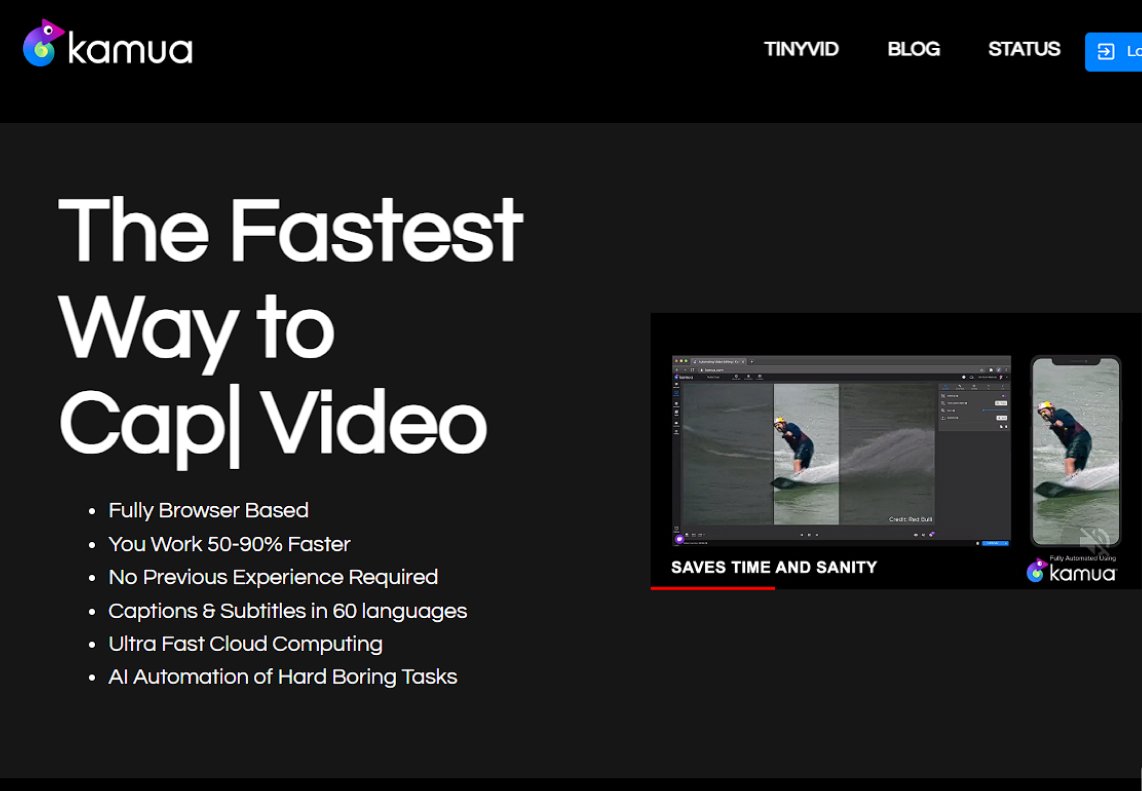
Task: Click the phone mockup showing the surfer
Action: coord(1075,451)
